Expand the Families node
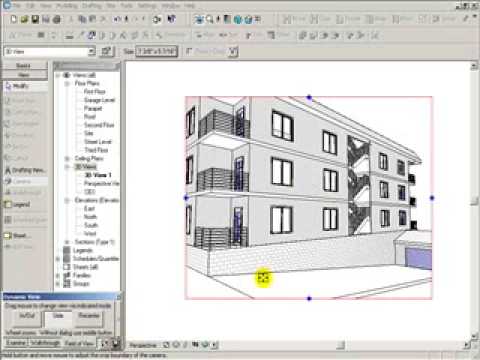The height and width of the screenshot is (360, 480). pyautogui.click(x=58, y=275)
